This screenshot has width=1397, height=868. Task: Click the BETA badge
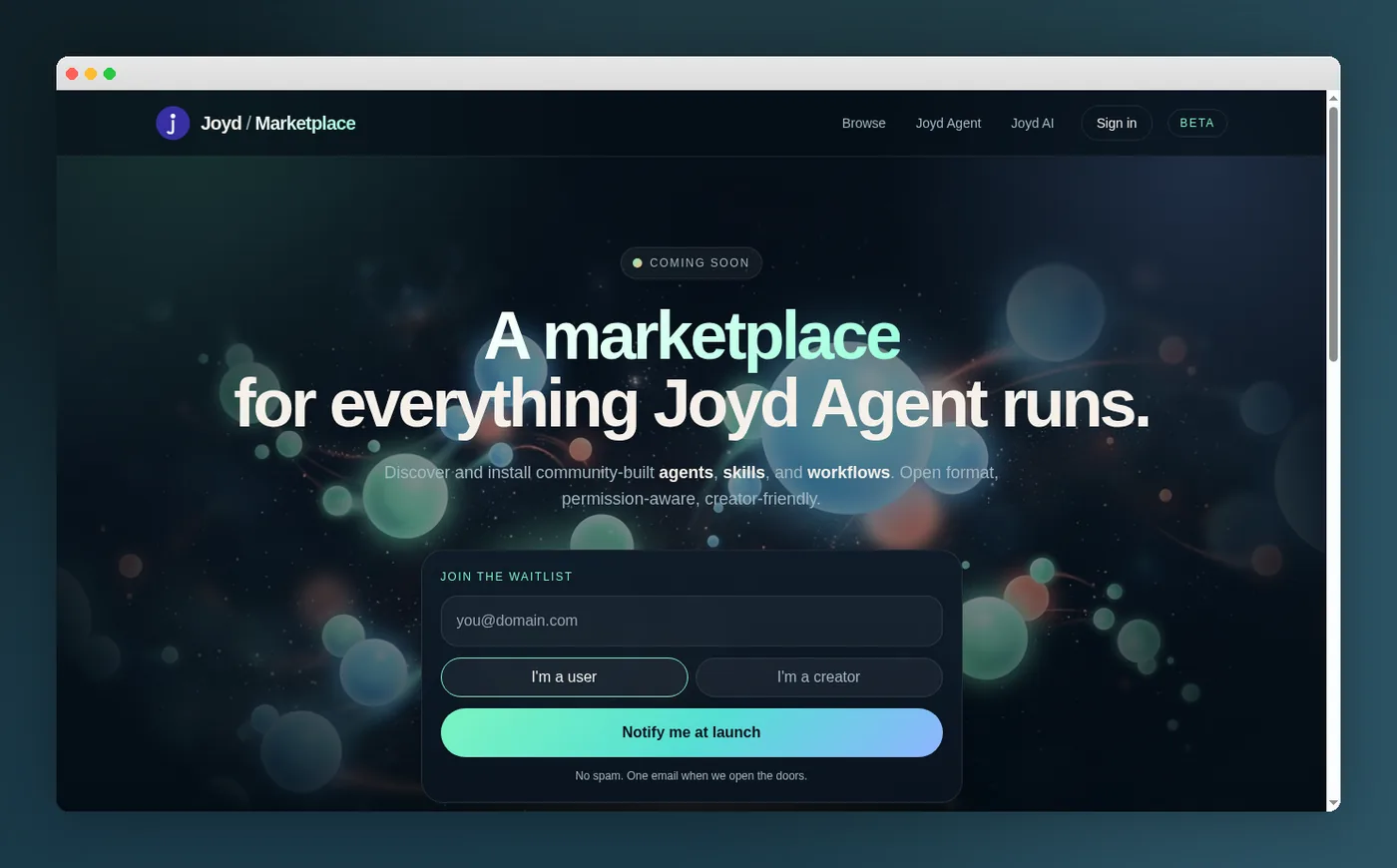pos(1196,123)
